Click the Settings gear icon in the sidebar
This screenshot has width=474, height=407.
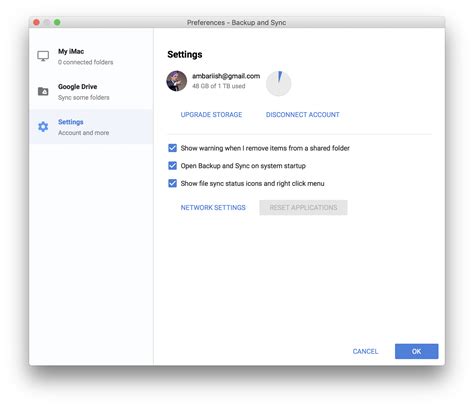coord(43,127)
